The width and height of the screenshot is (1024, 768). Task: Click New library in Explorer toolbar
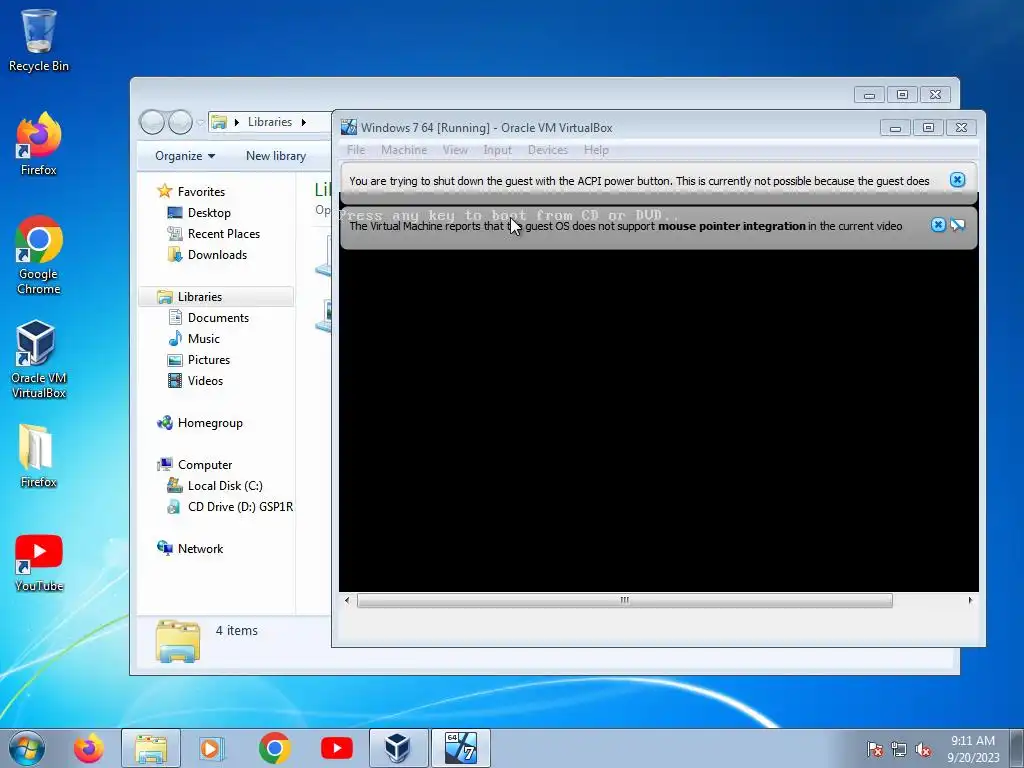(276, 156)
